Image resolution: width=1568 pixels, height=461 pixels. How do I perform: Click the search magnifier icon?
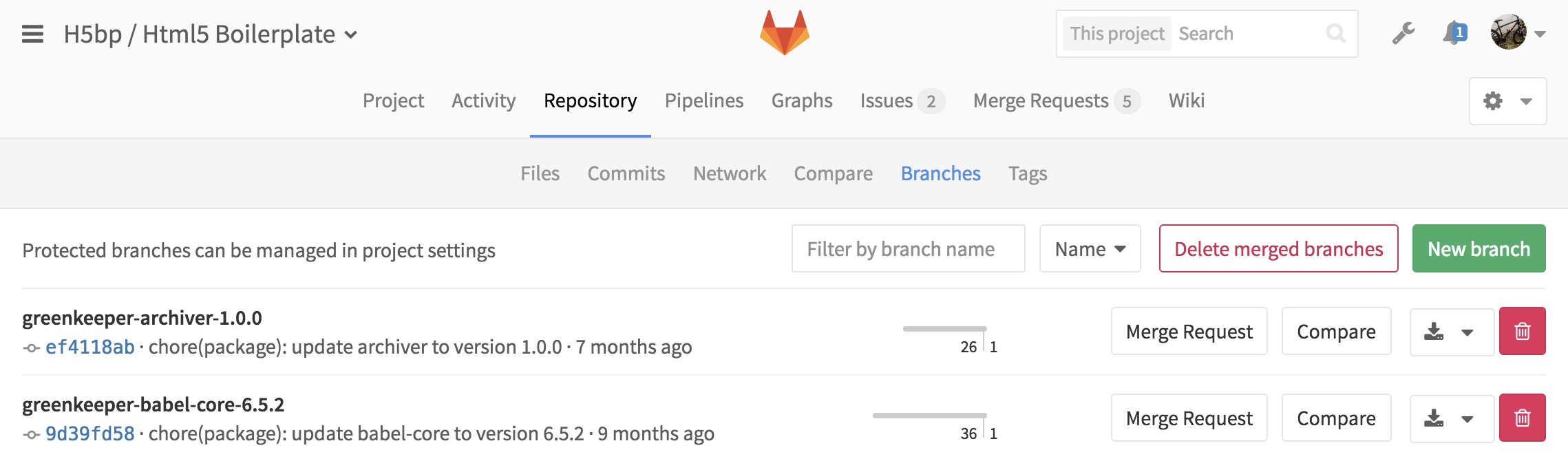tap(1336, 32)
